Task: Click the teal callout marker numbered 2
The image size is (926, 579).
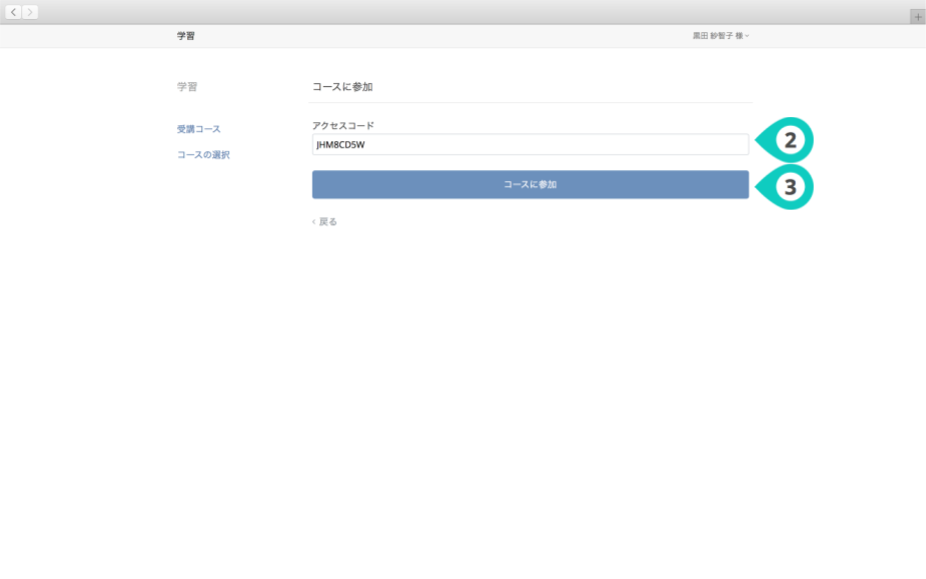Action: (787, 142)
